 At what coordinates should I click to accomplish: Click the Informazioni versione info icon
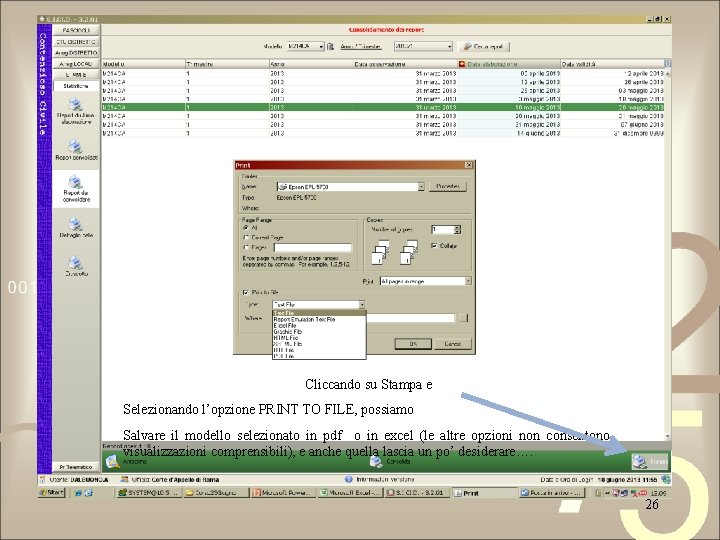pyautogui.click(x=349, y=479)
